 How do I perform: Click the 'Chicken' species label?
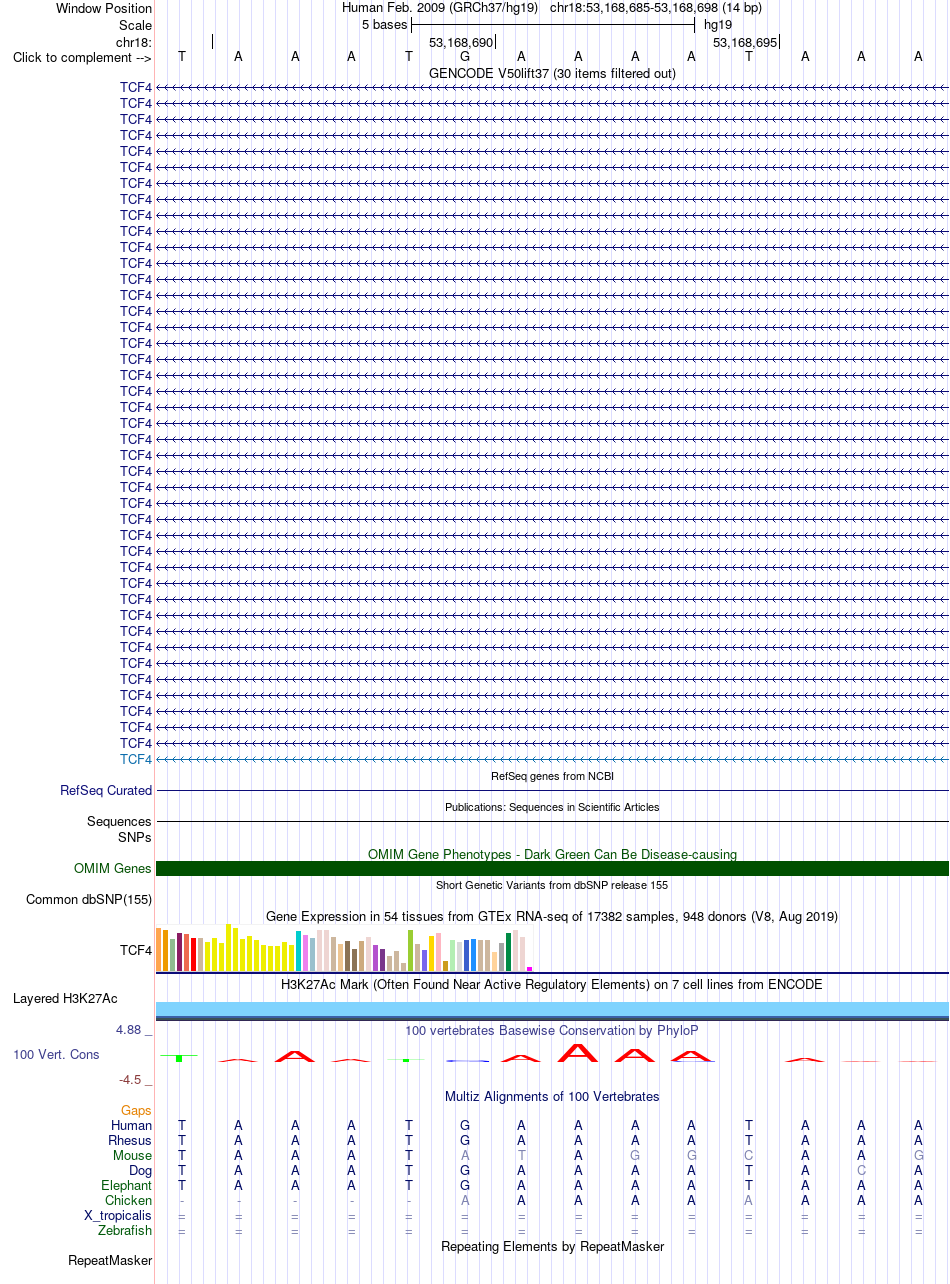(x=129, y=1200)
